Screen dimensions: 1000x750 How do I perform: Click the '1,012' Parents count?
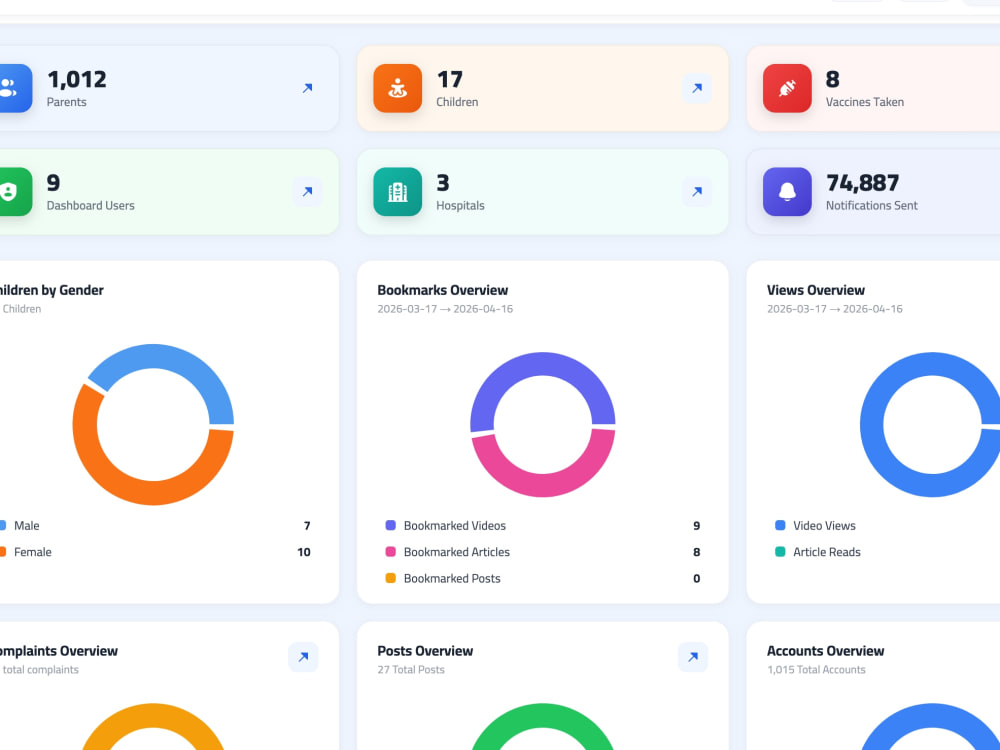(77, 80)
